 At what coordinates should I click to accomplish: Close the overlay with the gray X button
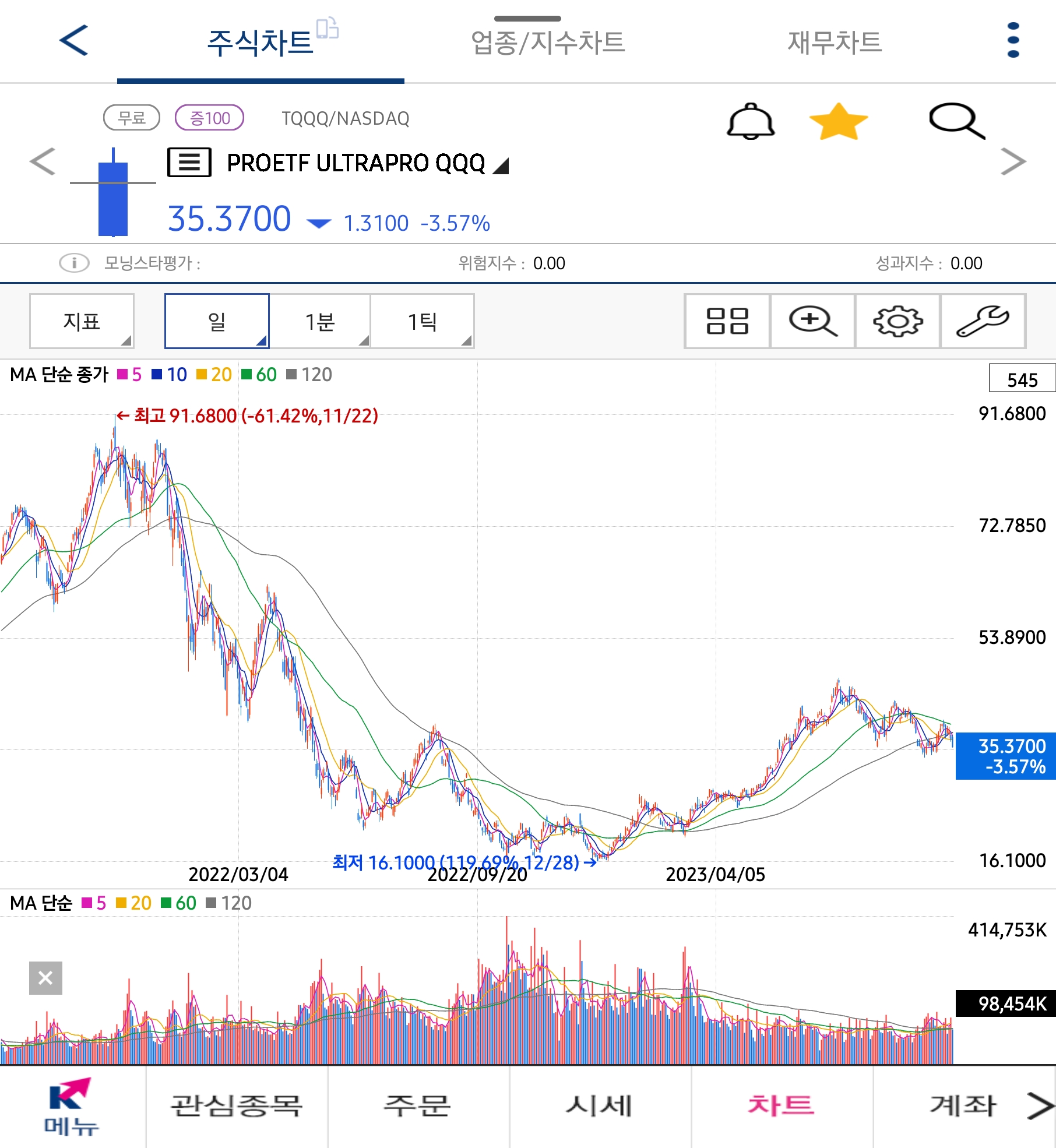pyautogui.click(x=45, y=978)
